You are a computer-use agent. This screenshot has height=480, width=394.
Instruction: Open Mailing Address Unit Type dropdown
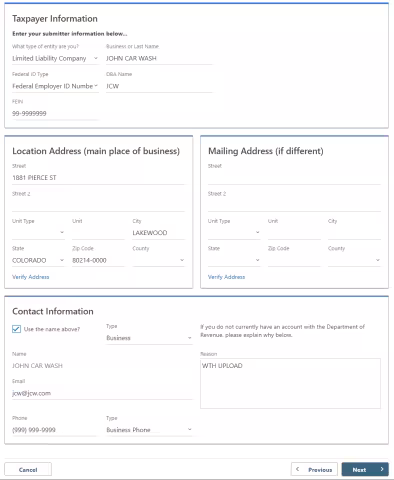tap(234, 232)
